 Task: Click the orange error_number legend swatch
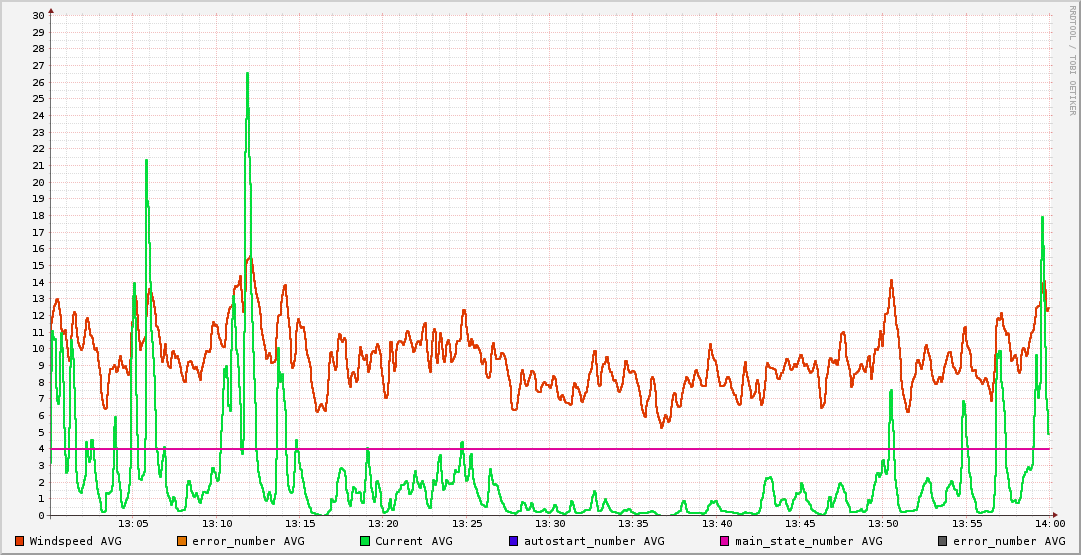coord(182,541)
